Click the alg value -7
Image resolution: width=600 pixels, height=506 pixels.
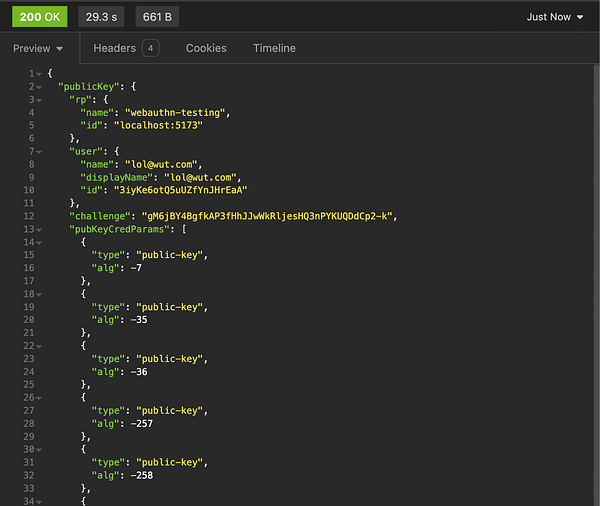(136, 268)
